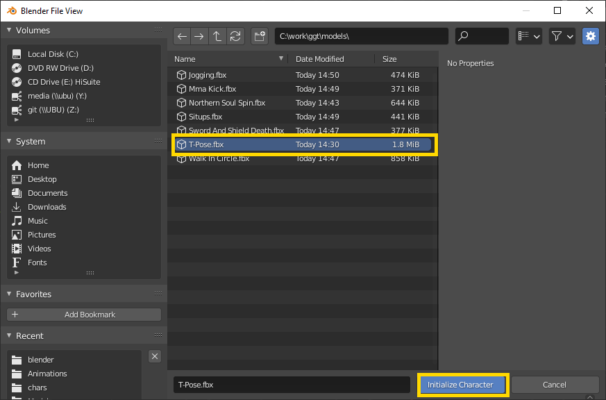This screenshot has height=400, width=606.
Task: Open display mode dropdown
Action: [528, 36]
